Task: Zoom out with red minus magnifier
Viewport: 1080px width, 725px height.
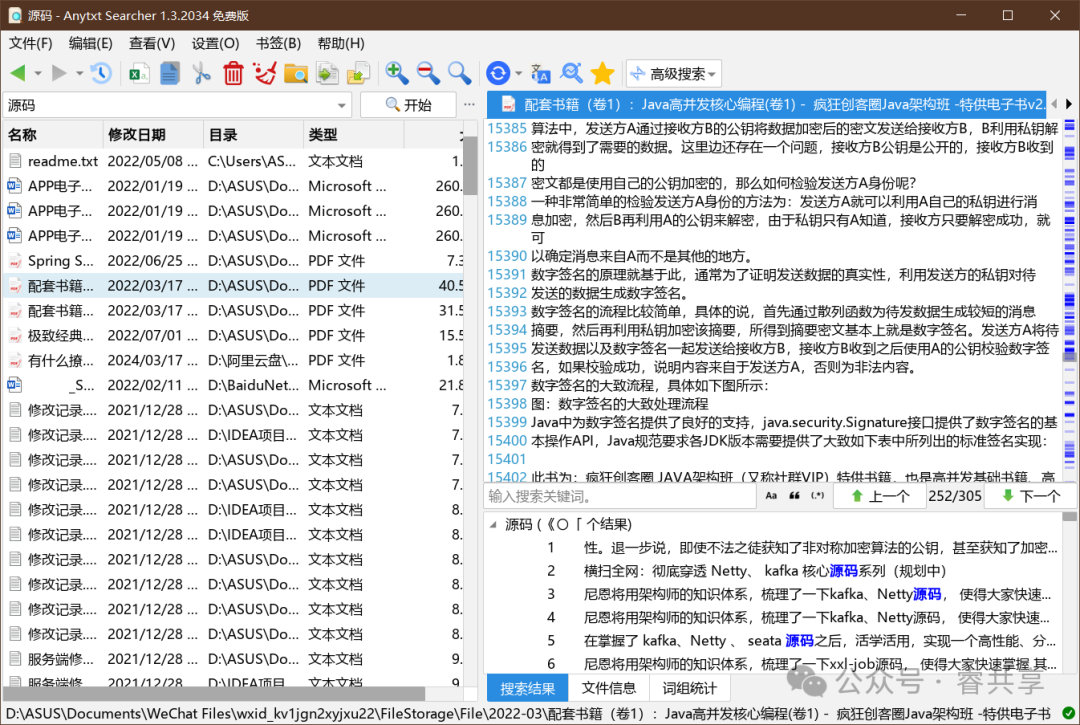Action: (428, 73)
